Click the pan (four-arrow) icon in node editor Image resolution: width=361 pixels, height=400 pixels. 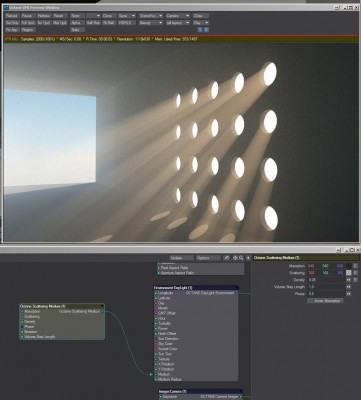235,258
